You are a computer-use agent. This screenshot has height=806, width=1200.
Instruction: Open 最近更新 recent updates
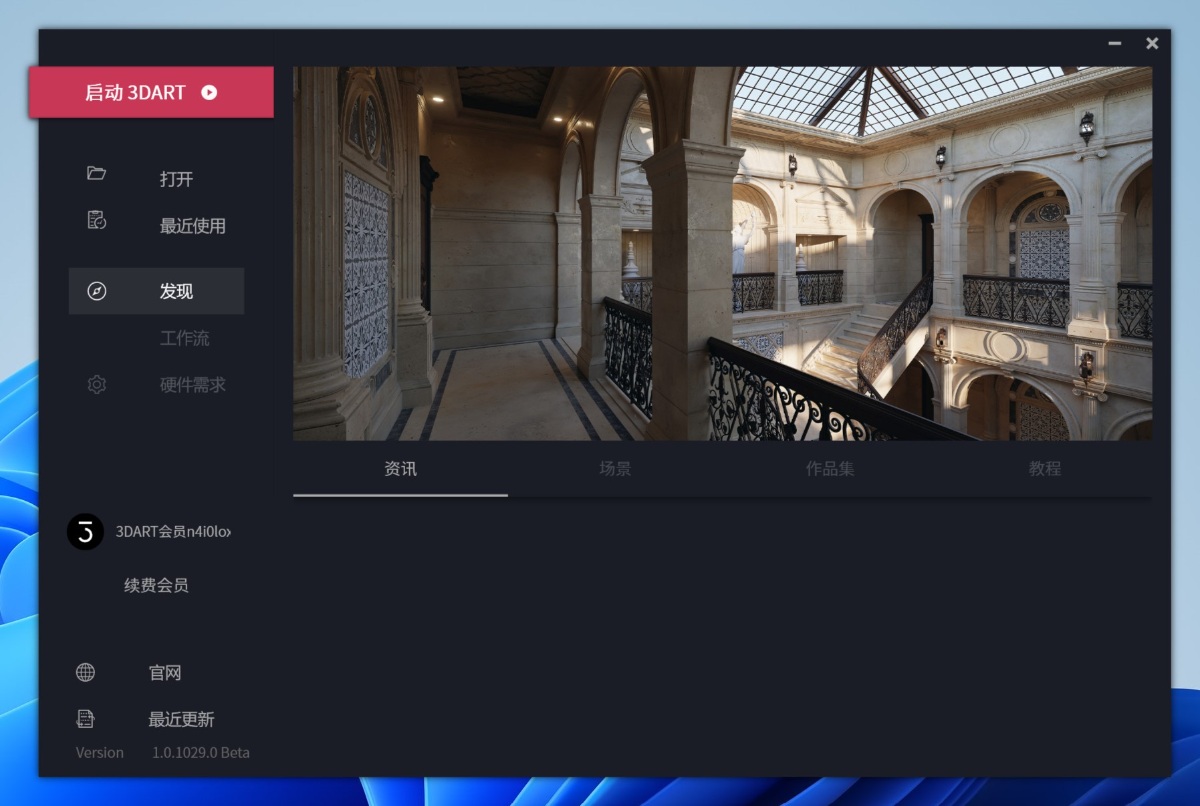(x=181, y=719)
